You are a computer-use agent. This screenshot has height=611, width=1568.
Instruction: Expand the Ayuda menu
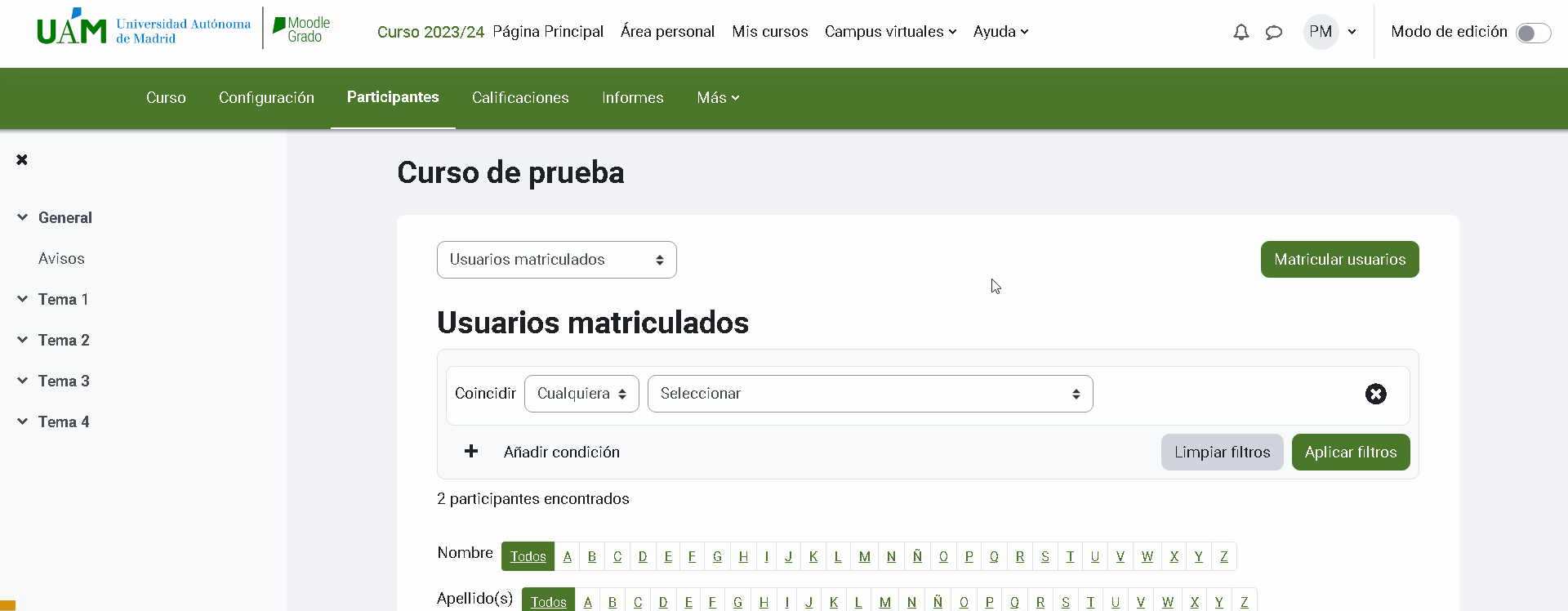click(x=1000, y=32)
